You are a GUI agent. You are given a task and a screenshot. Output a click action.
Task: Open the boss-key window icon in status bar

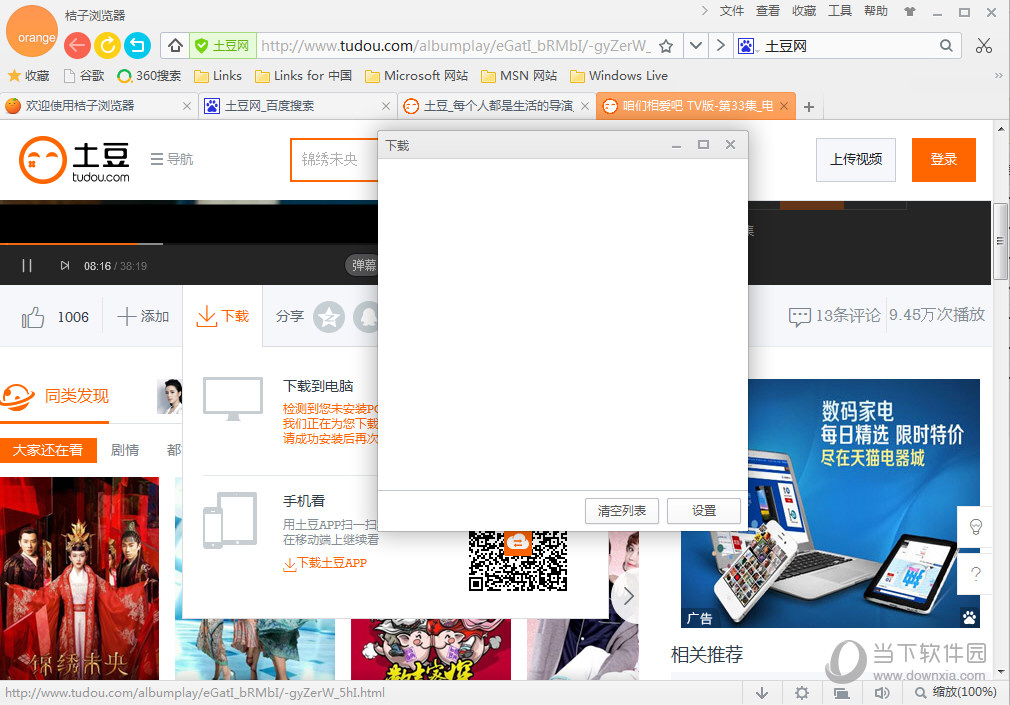click(x=841, y=692)
